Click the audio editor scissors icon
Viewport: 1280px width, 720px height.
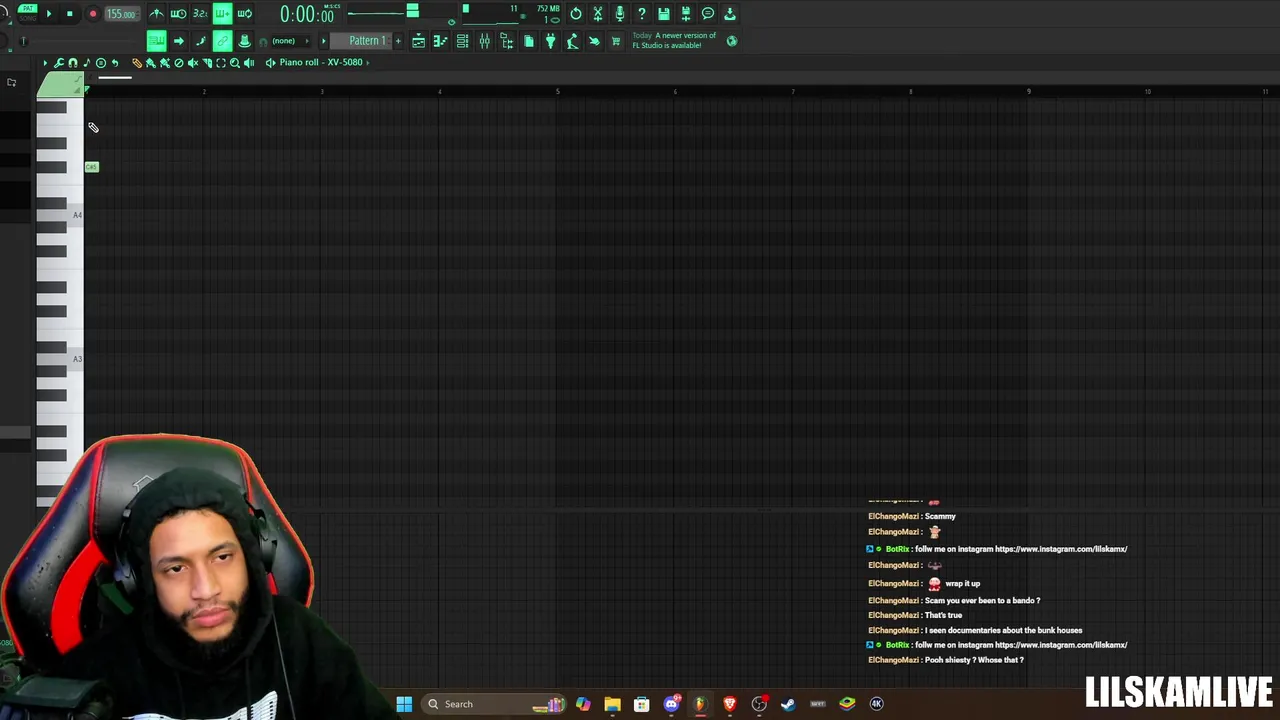coord(598,14)
